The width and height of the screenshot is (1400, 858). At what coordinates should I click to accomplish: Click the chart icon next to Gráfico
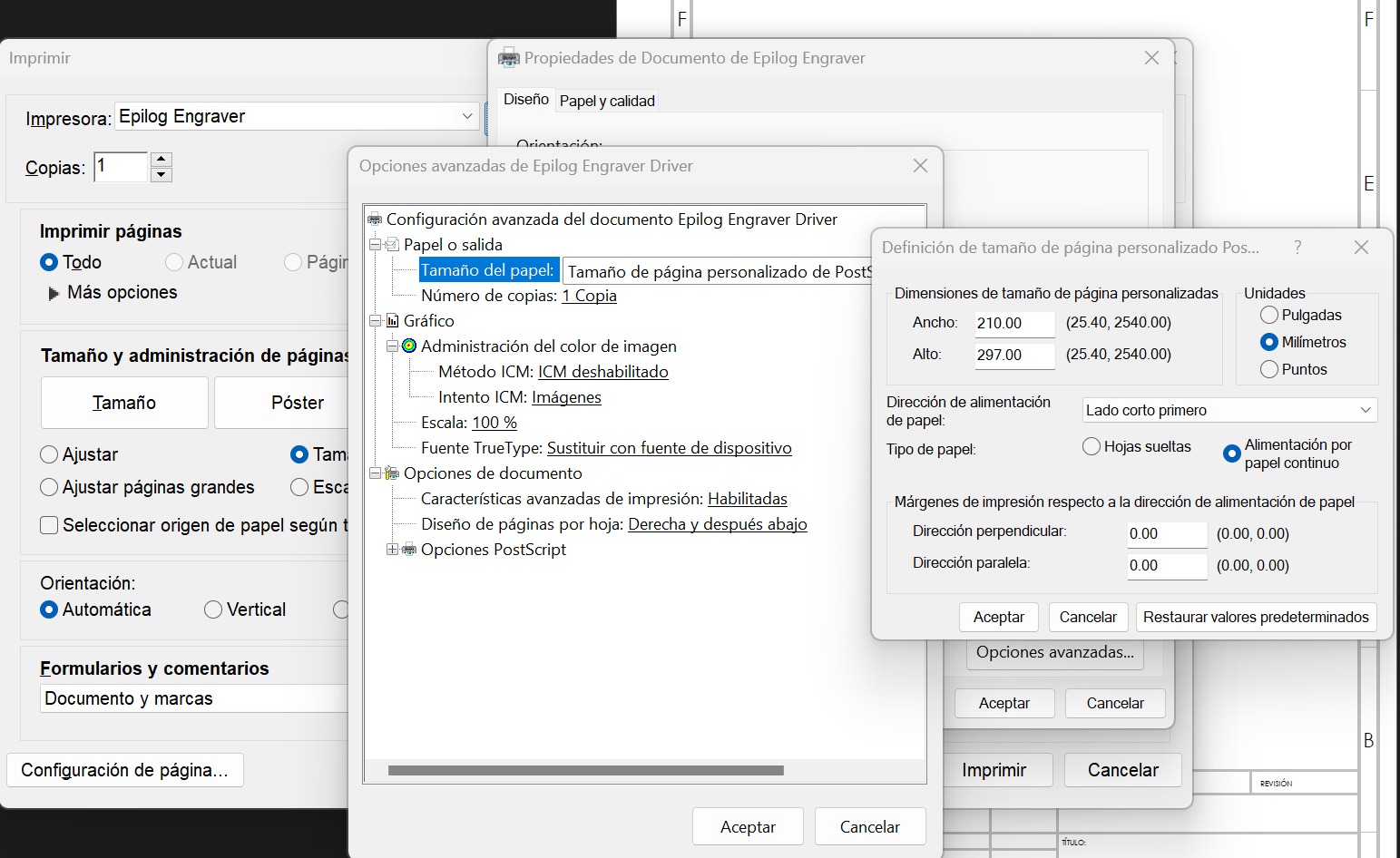click(392, 321)
